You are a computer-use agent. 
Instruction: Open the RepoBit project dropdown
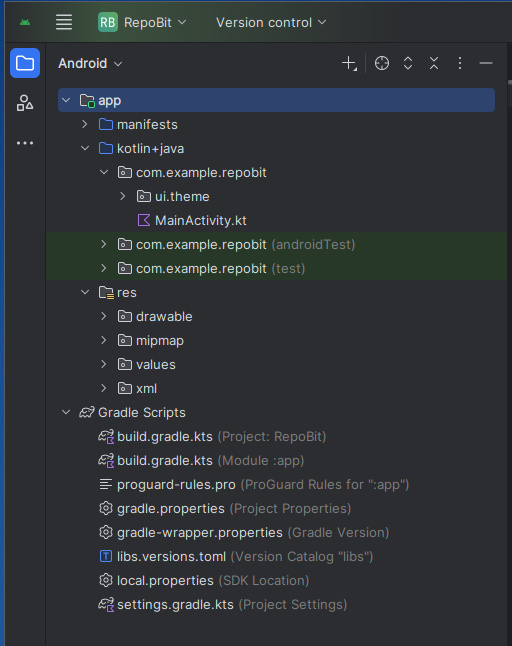143,22
